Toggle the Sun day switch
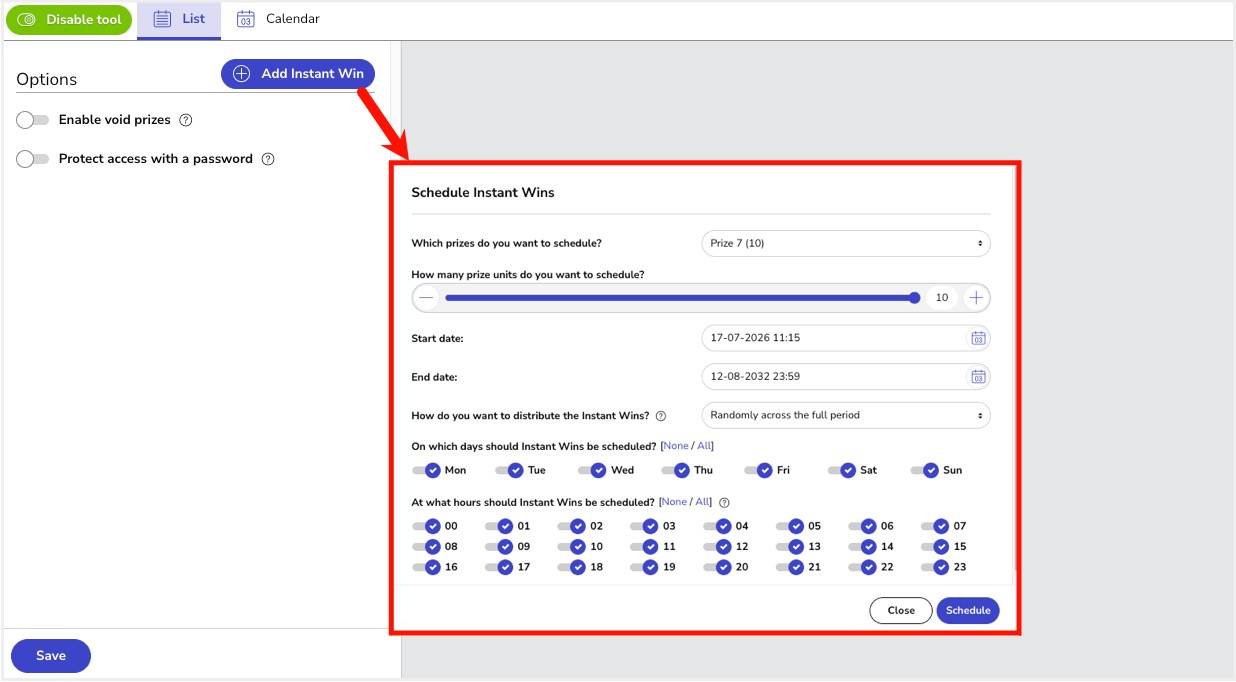 click(925, 470)
